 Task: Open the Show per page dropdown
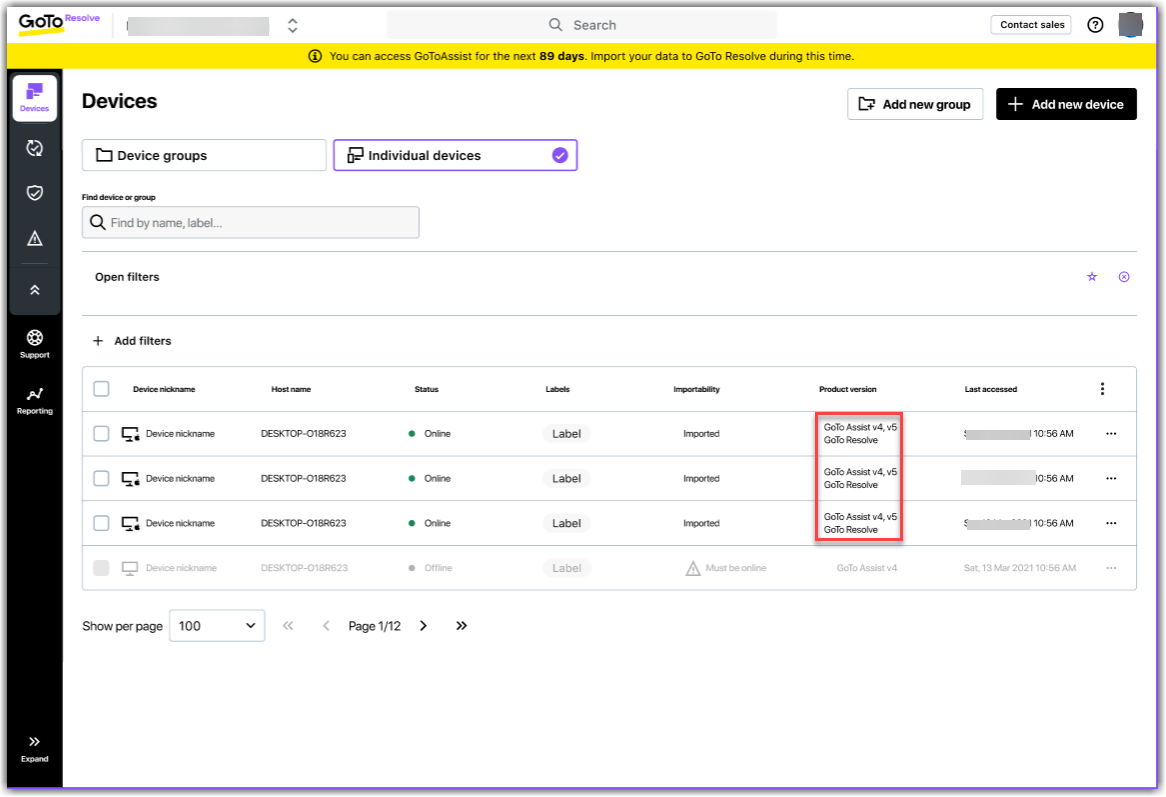click(x=217, y=626)
